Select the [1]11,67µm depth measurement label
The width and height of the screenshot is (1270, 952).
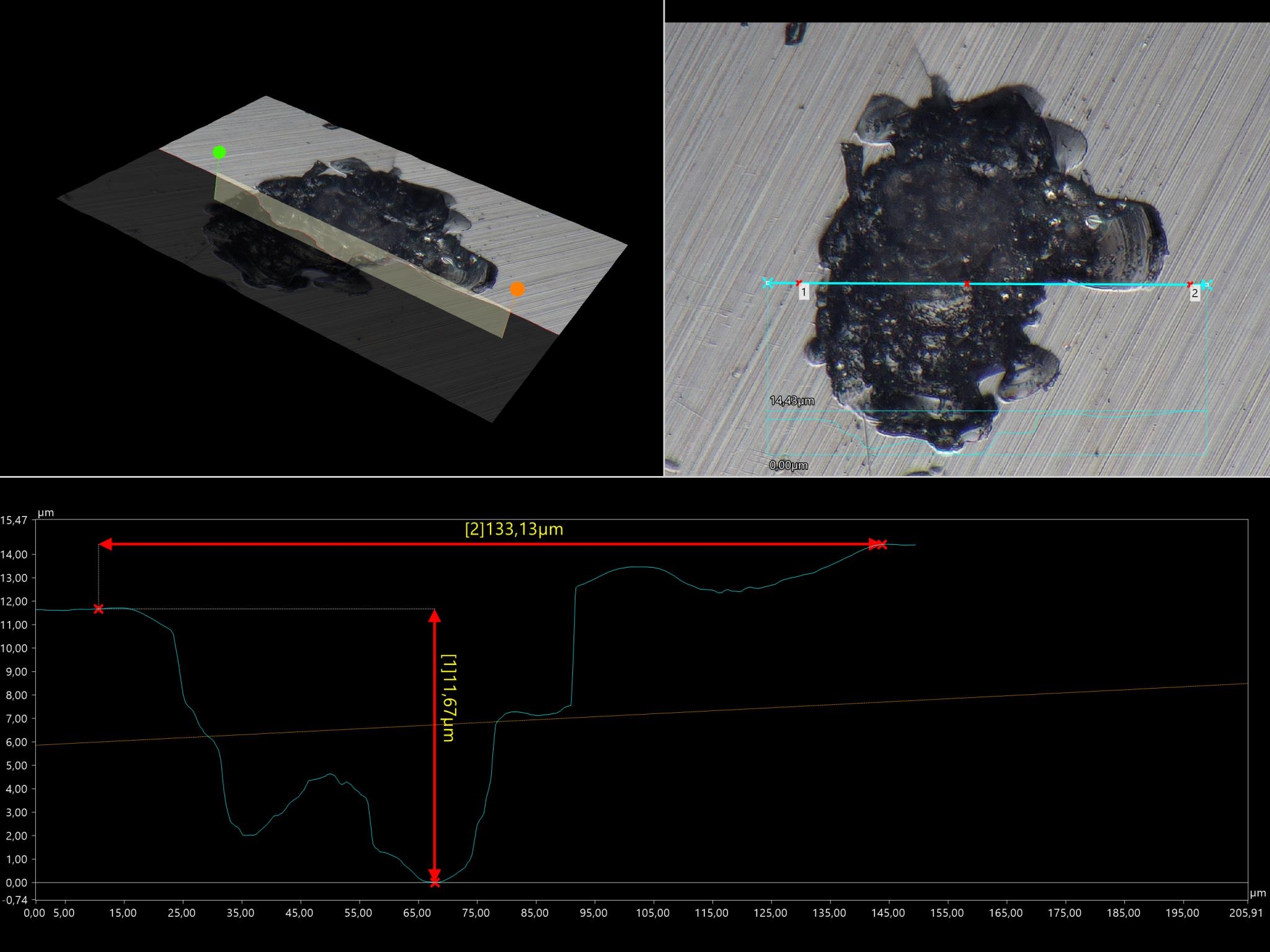(x=448, y=697)
